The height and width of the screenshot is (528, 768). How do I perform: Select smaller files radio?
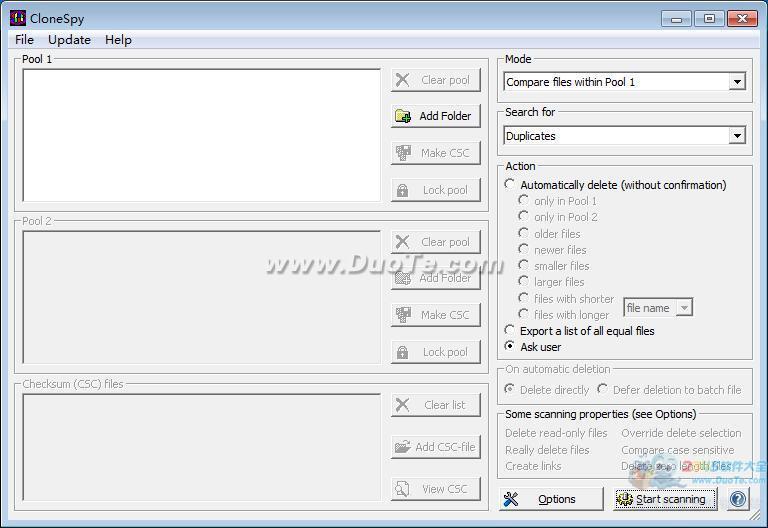pyautogui.click(x=524, y=265)
